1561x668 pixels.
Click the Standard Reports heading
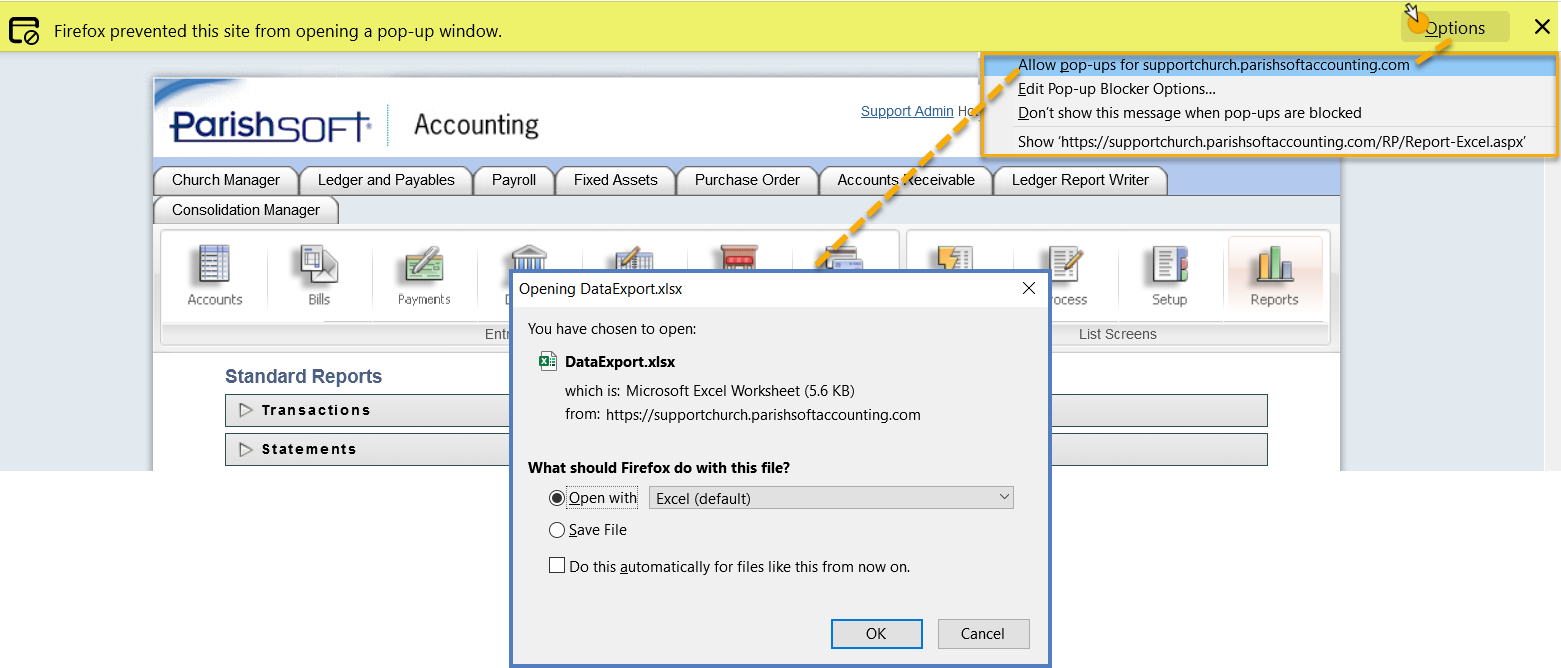pyautogui.click(x=303, y=376)
